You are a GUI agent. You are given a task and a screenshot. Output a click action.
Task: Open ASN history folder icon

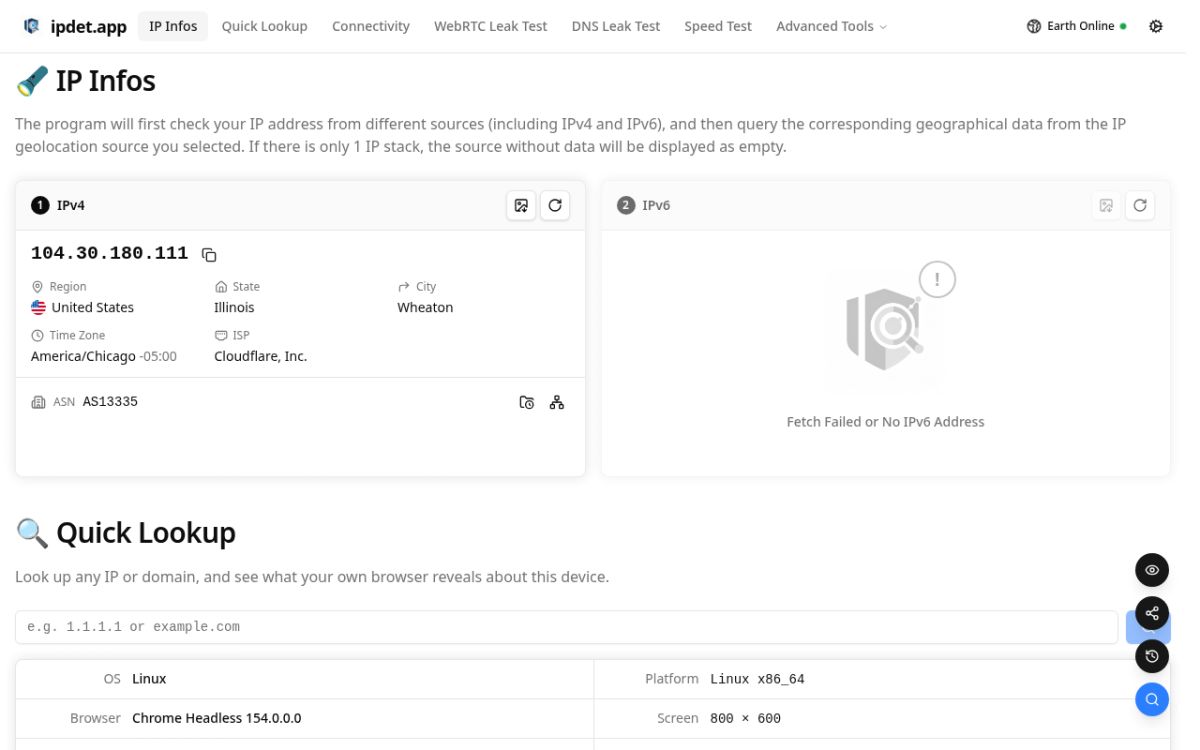click(x=527, y=402)
